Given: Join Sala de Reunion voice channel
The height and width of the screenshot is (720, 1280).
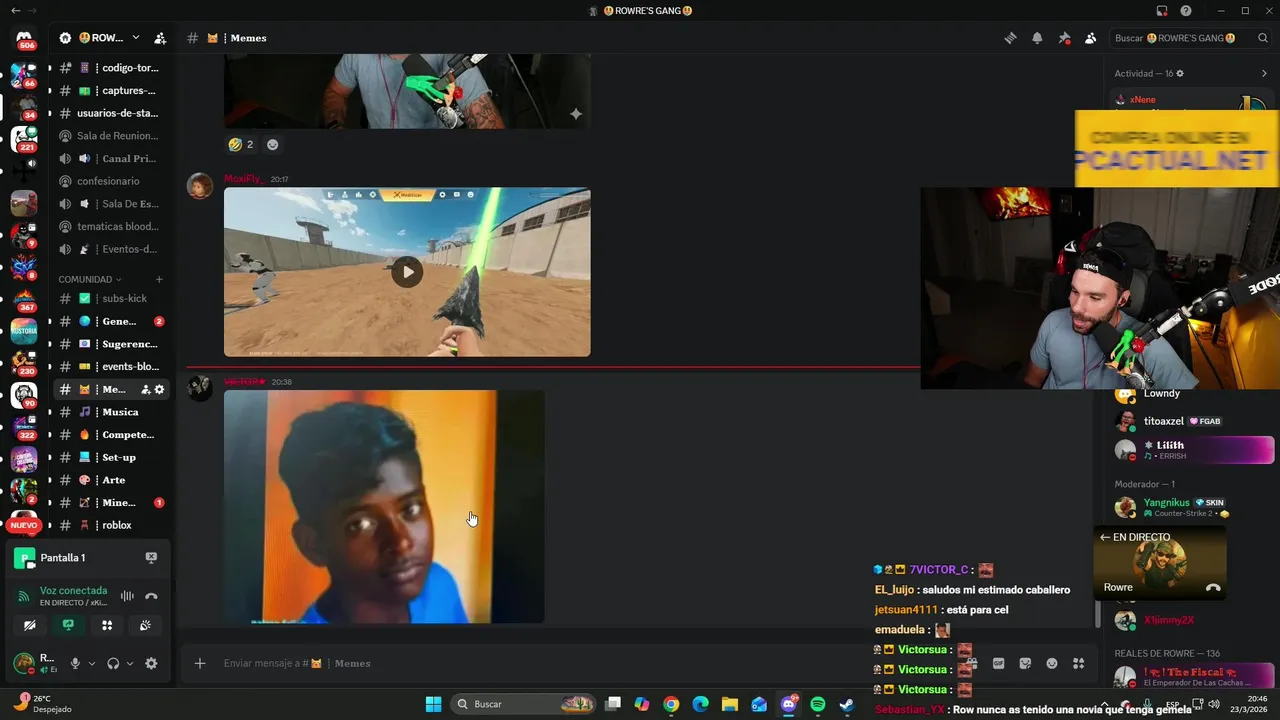Looking at the screenshot, I should point(112,136).
